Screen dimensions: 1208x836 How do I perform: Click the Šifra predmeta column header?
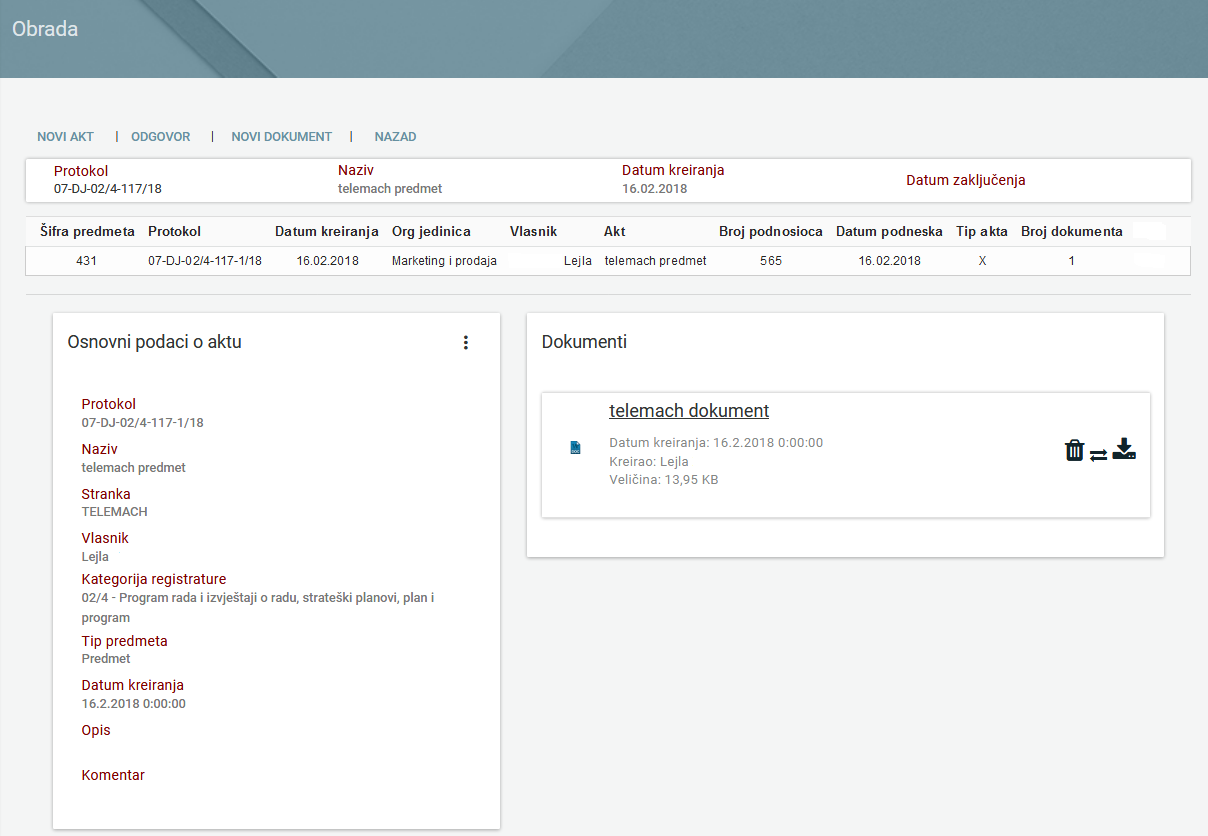click(x=87, y=231)
